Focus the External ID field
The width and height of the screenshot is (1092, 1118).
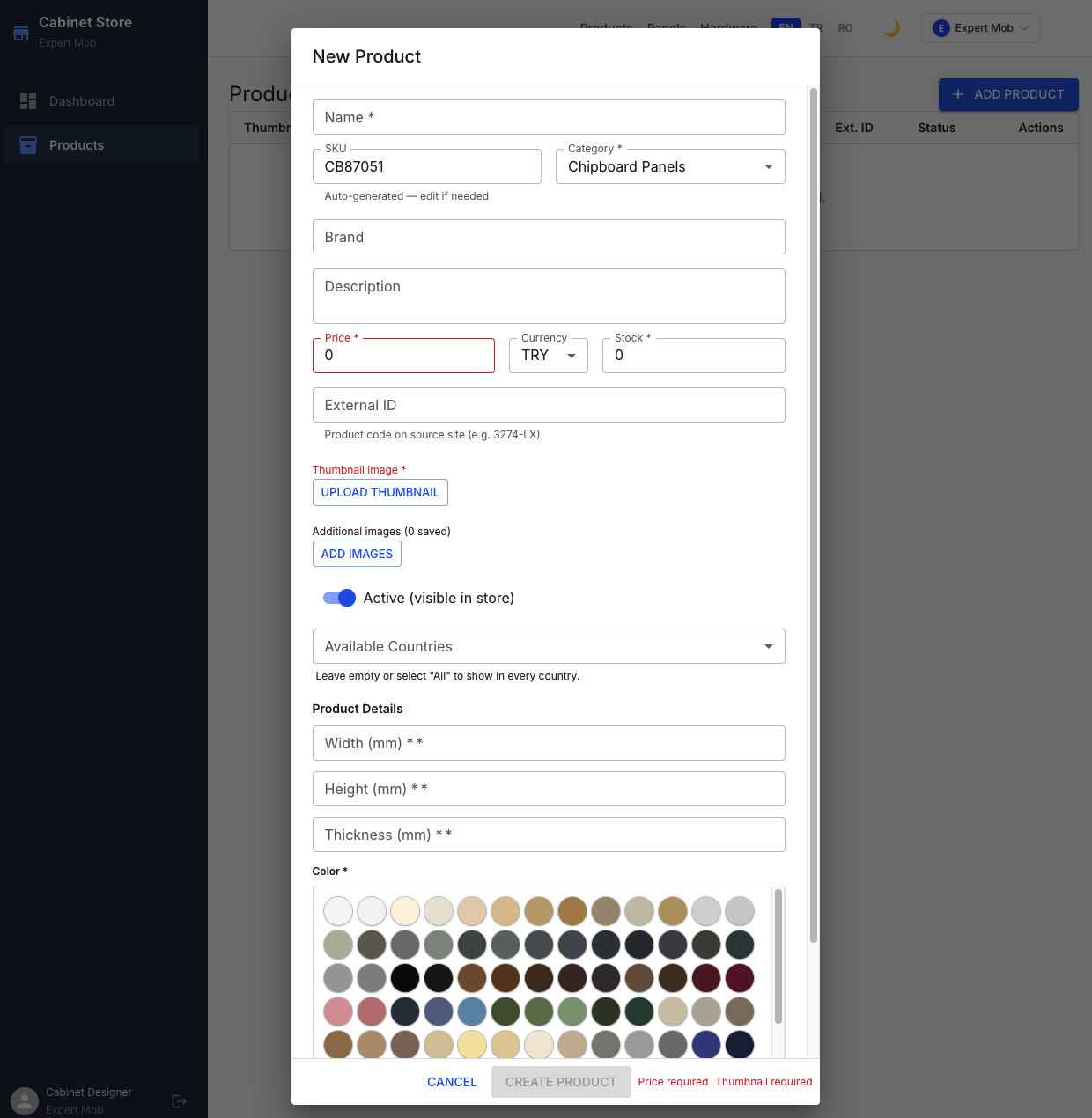[549, 405]
